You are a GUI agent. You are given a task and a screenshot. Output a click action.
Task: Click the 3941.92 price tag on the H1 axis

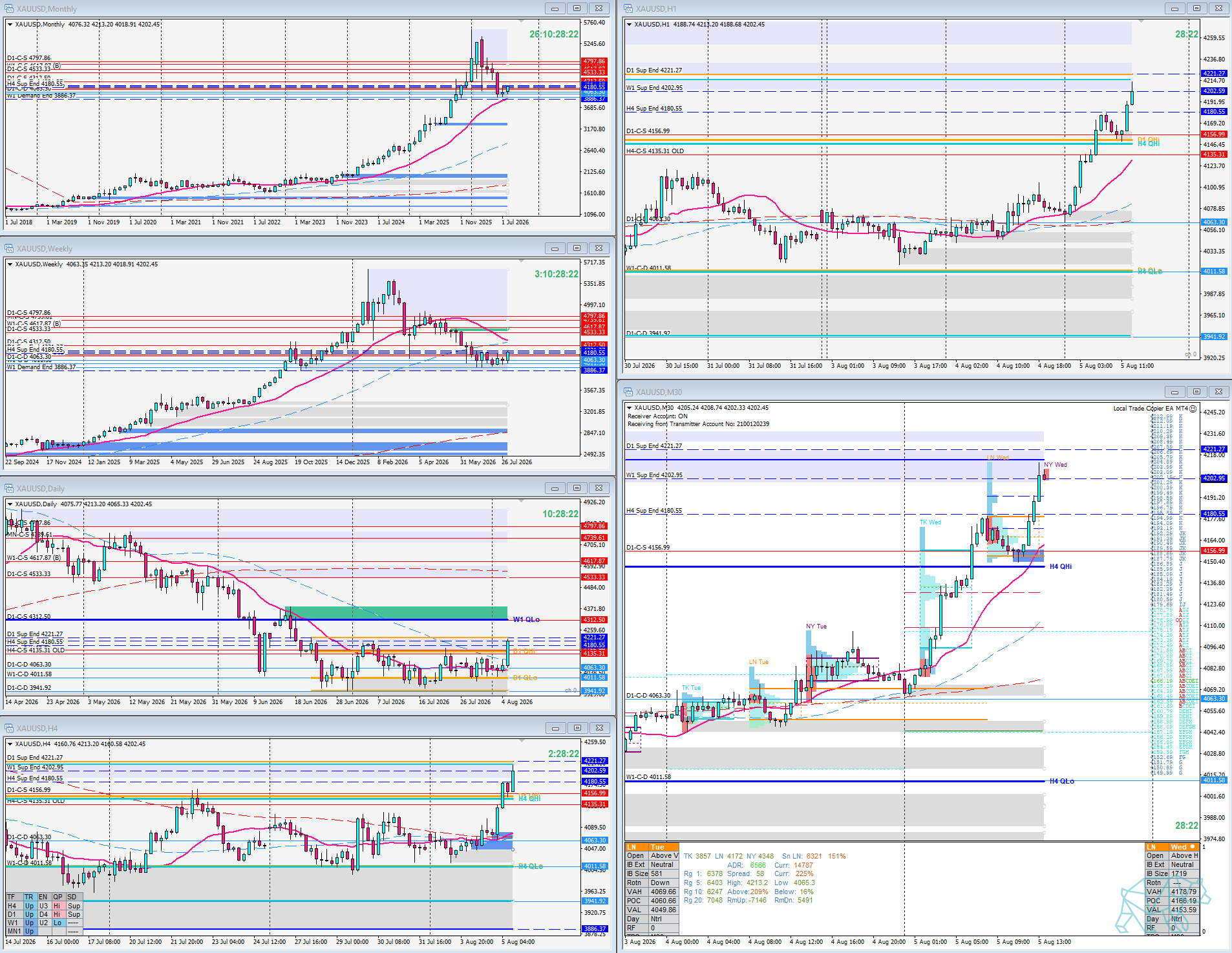[1214, 337]
